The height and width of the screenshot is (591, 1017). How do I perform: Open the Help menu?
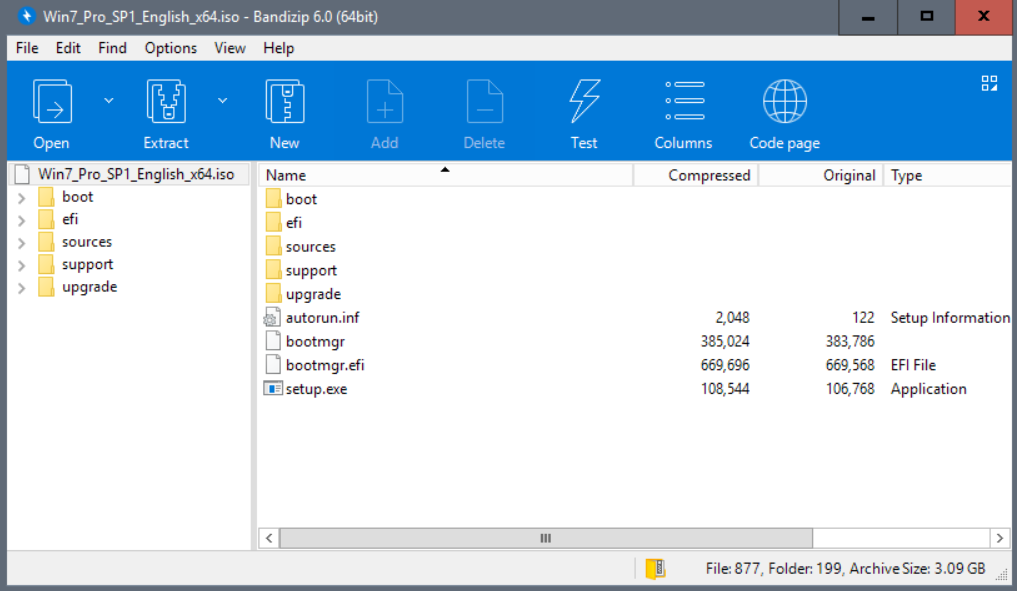coord(278,48)
